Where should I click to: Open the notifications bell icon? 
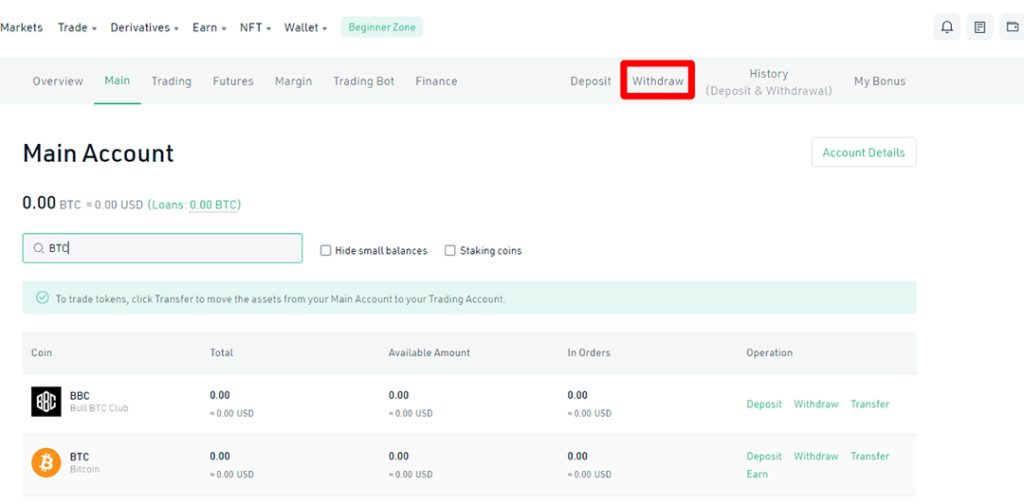click(x=947, y=27)
